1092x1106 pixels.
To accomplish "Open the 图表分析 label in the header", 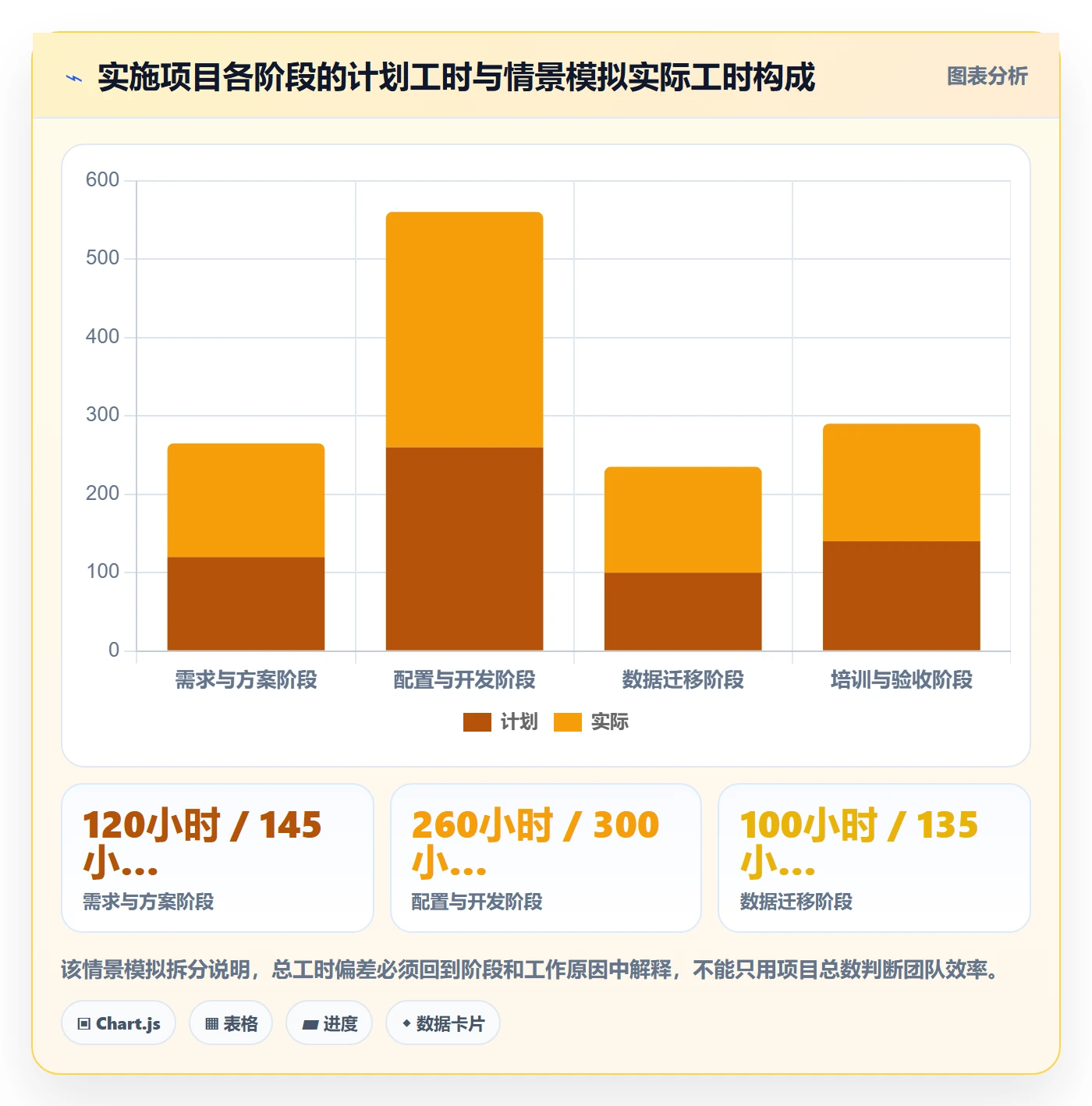I will click(987, 76).
